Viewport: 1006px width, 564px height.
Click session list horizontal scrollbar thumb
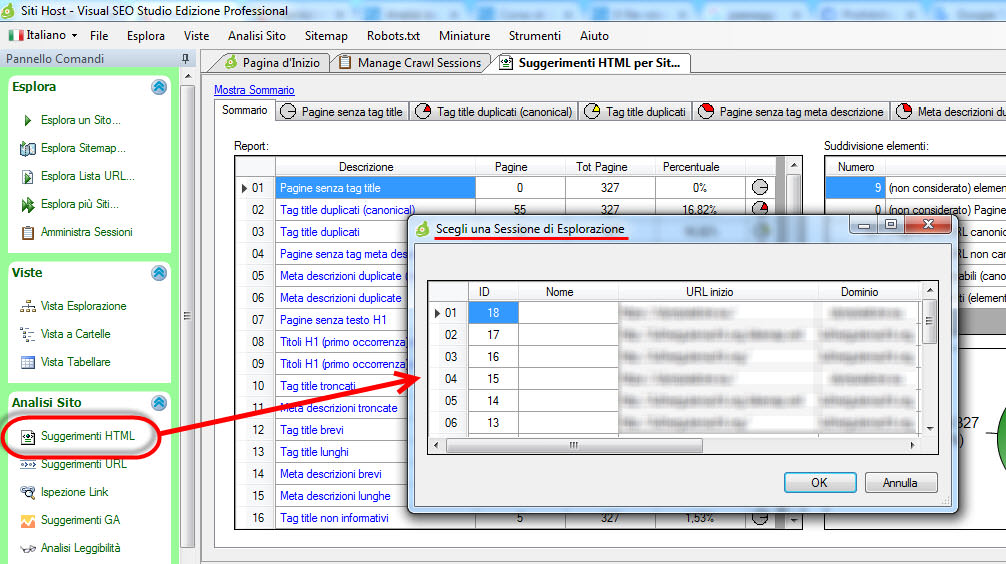[x=574, y=445]
